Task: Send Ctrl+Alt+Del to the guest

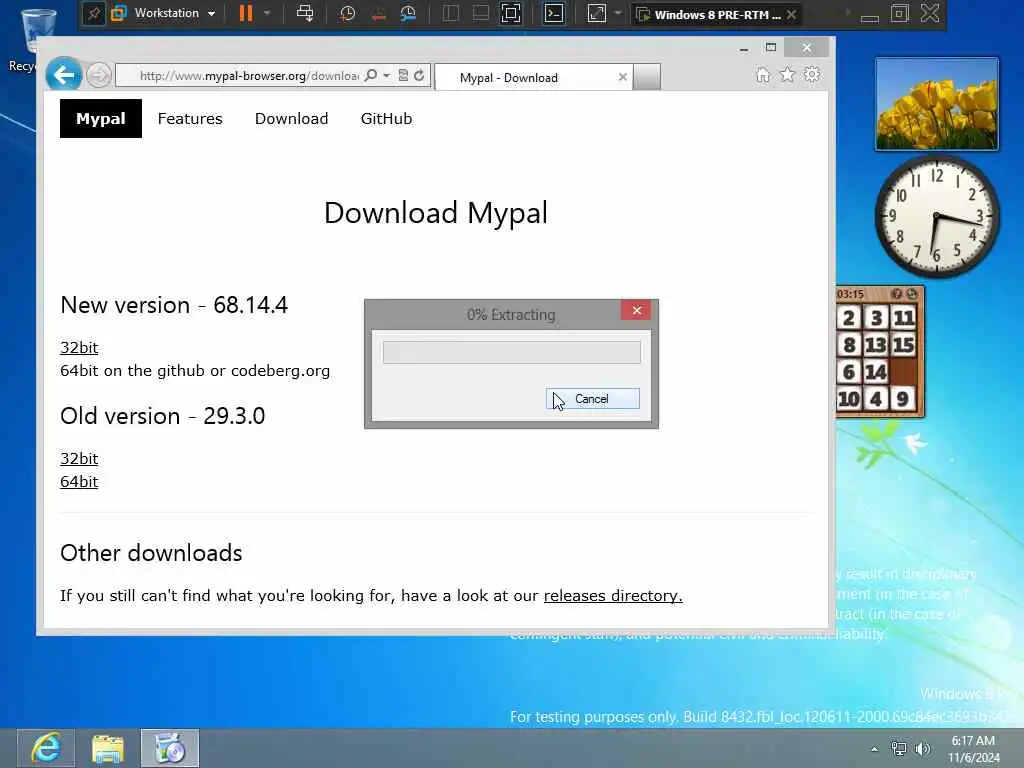Action: 305,13
